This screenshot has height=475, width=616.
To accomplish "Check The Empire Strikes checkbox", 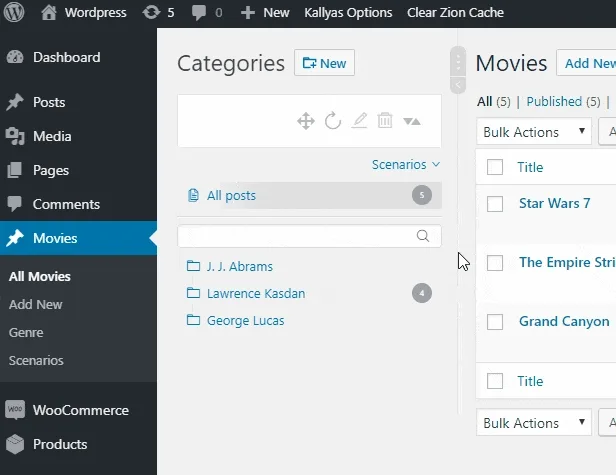I will 495,263.
